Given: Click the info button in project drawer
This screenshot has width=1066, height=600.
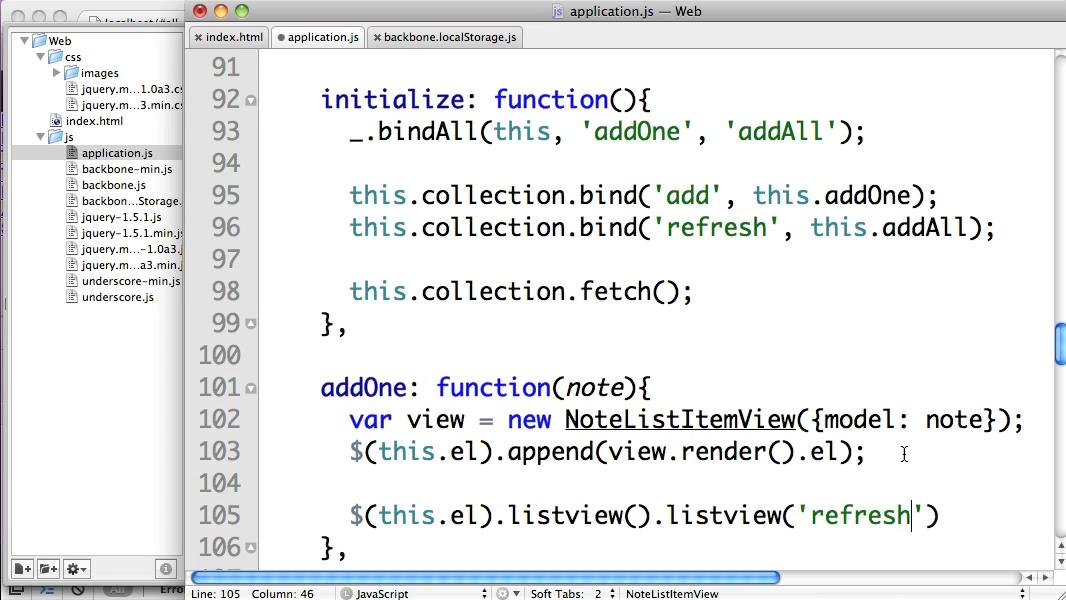Looking at the screenshot, I should pyautogui.click(x=165, y=569).
